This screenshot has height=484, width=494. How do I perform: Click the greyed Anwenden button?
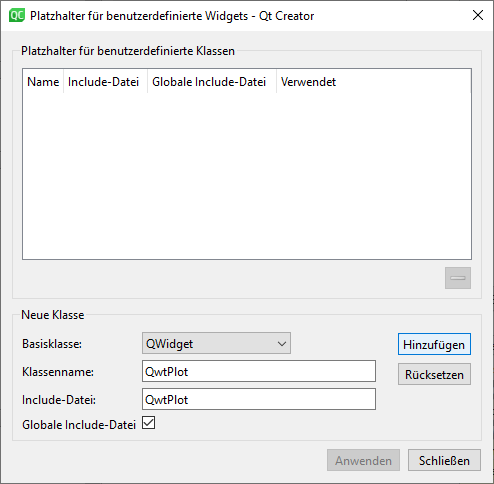(x=363, y=460)
